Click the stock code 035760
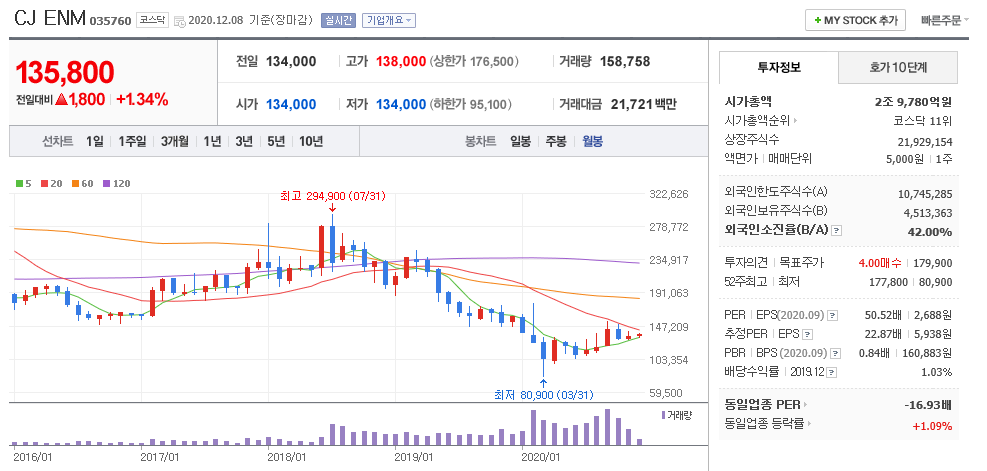This screenshot has width=987, height=471. [x=111, y=21]
